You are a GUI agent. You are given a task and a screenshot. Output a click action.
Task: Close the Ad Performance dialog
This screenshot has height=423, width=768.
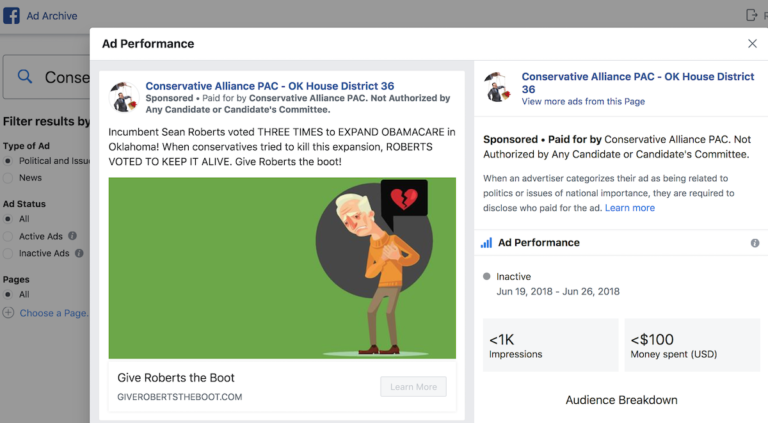click(752, 44)
